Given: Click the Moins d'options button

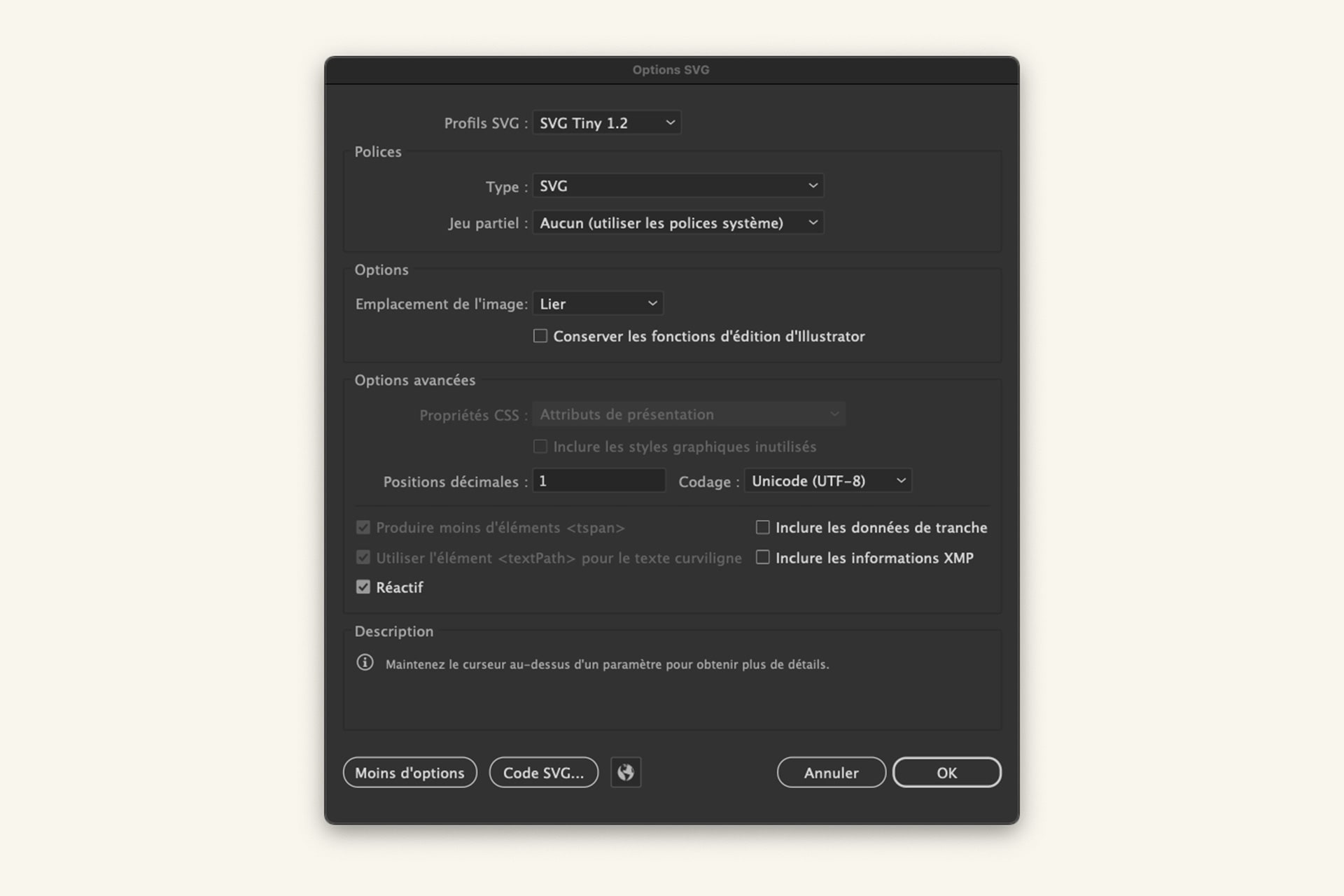Looking at the screenshot, I should [x=409, y=772].
